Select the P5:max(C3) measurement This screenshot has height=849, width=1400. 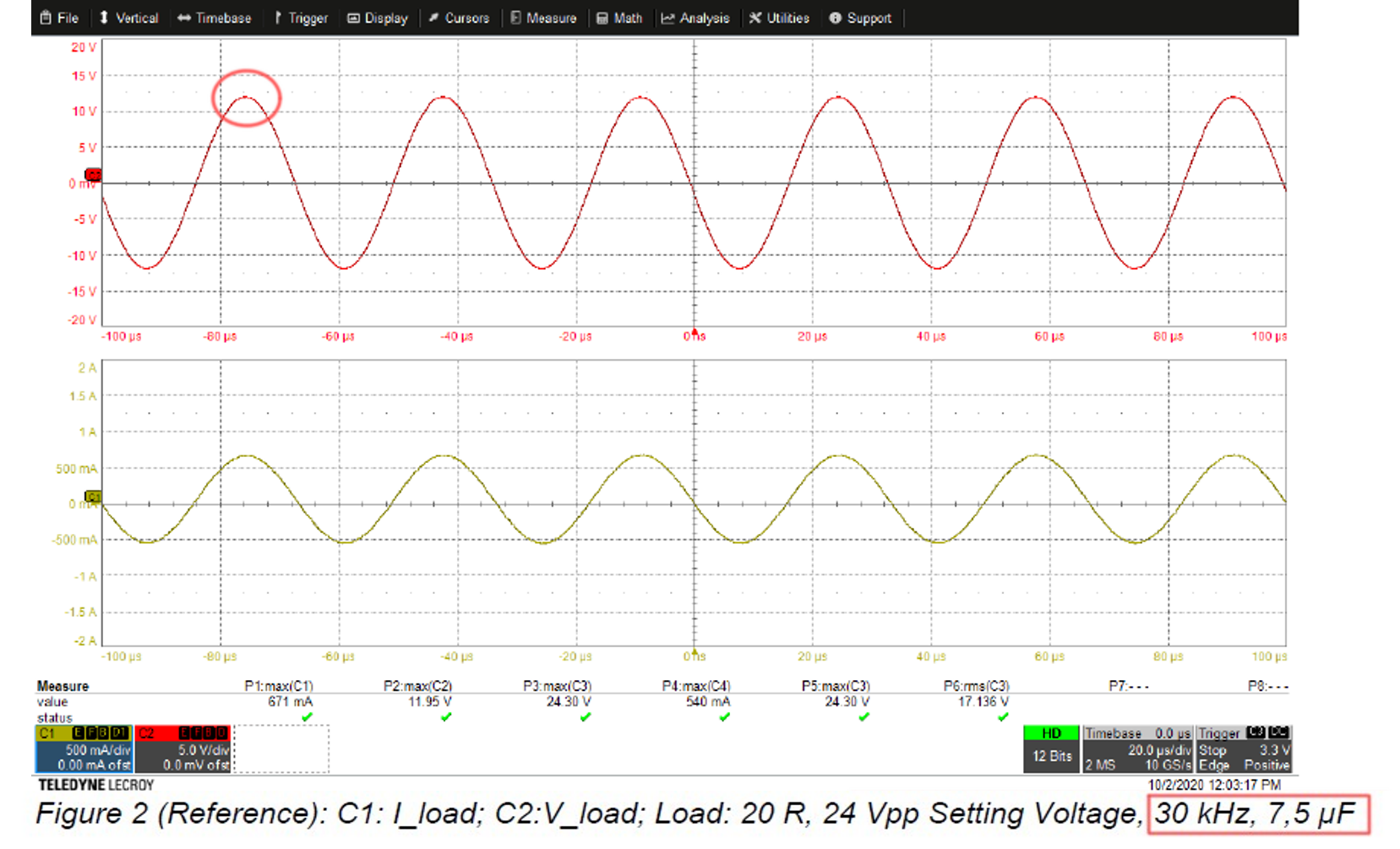836,686
